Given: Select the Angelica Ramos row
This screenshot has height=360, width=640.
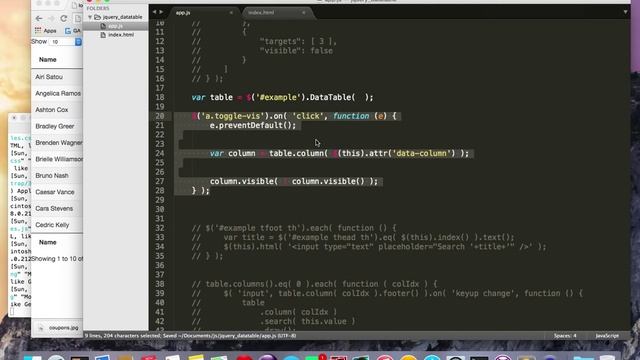Looking at the screenshot, I should click(x=57, y=93).
